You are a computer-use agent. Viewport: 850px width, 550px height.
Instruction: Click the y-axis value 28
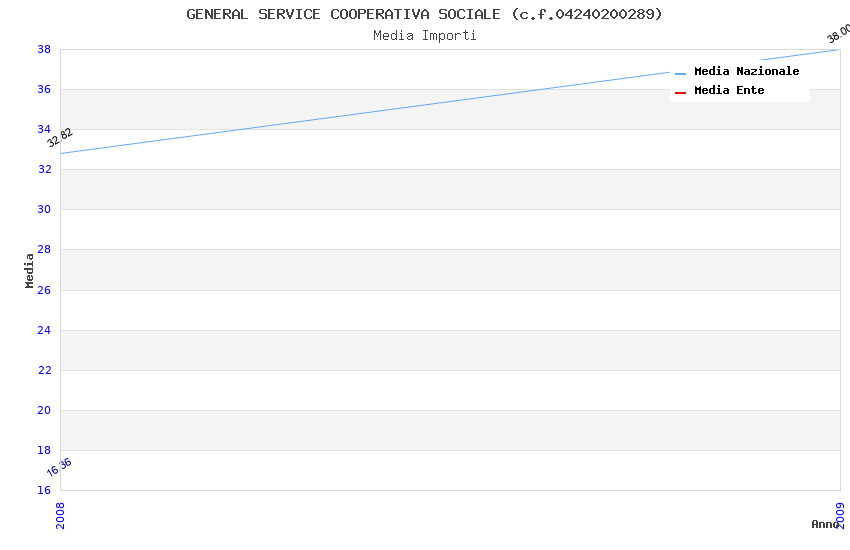(x=44, y=250)
